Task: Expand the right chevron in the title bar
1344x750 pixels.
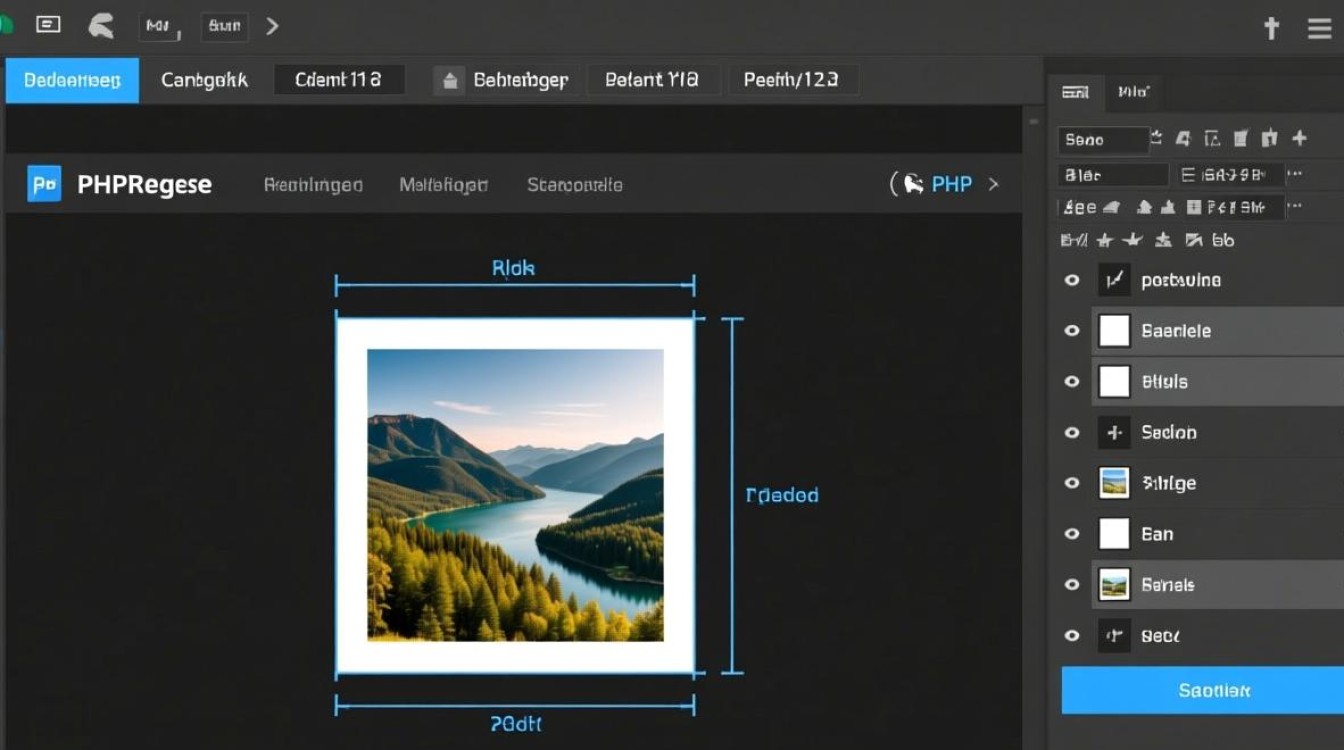Action: 272,27
